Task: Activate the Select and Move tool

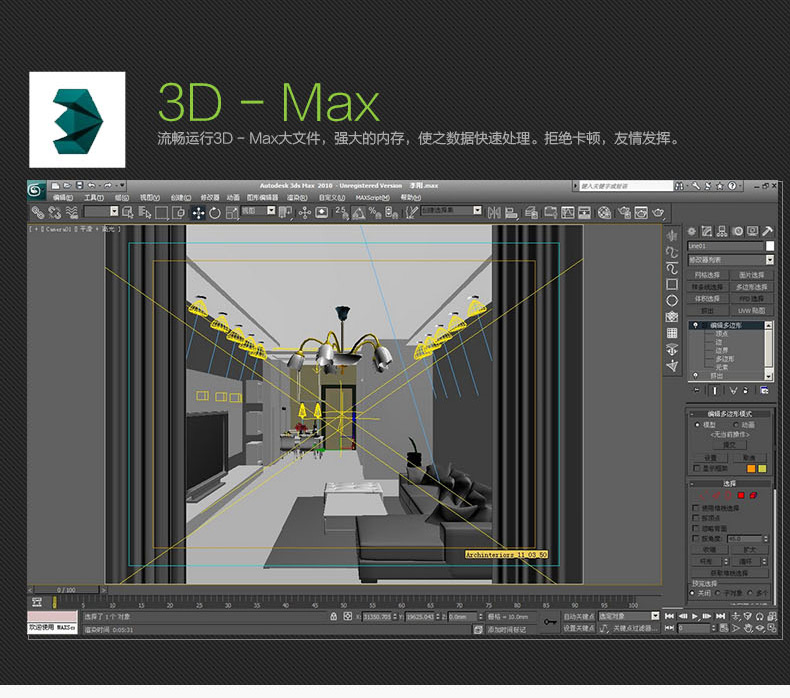Action: click(x=198, y=213)
